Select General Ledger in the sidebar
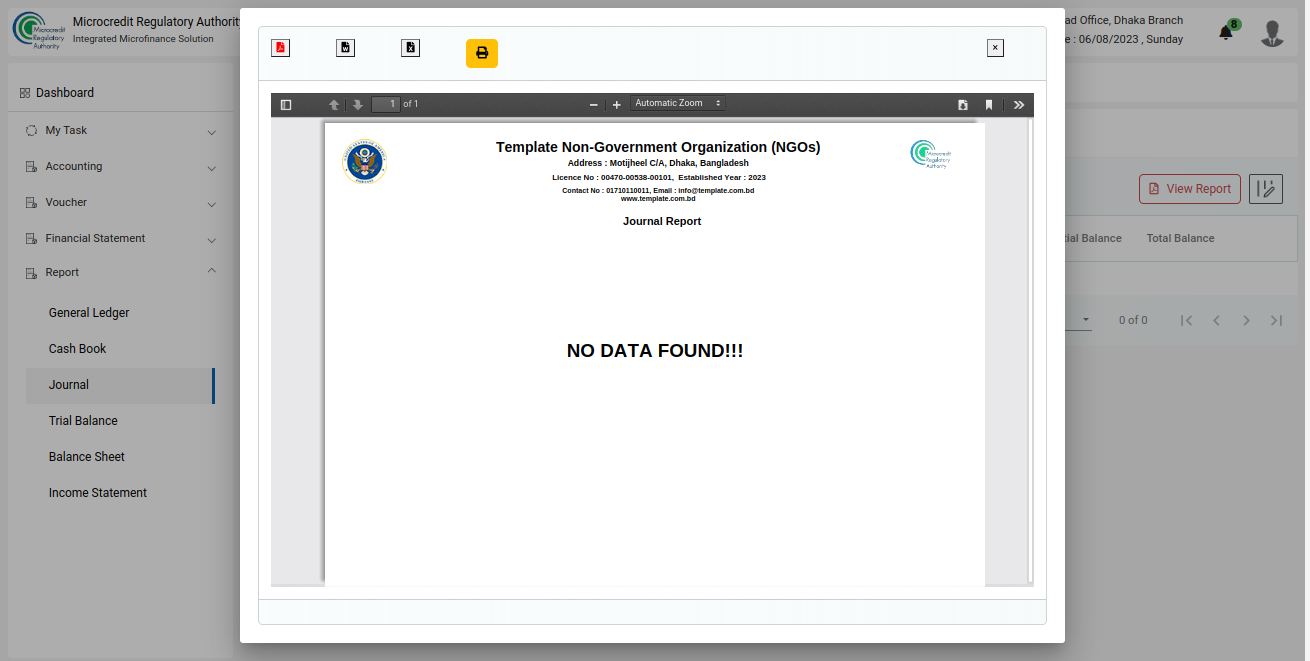 [89, 313]
